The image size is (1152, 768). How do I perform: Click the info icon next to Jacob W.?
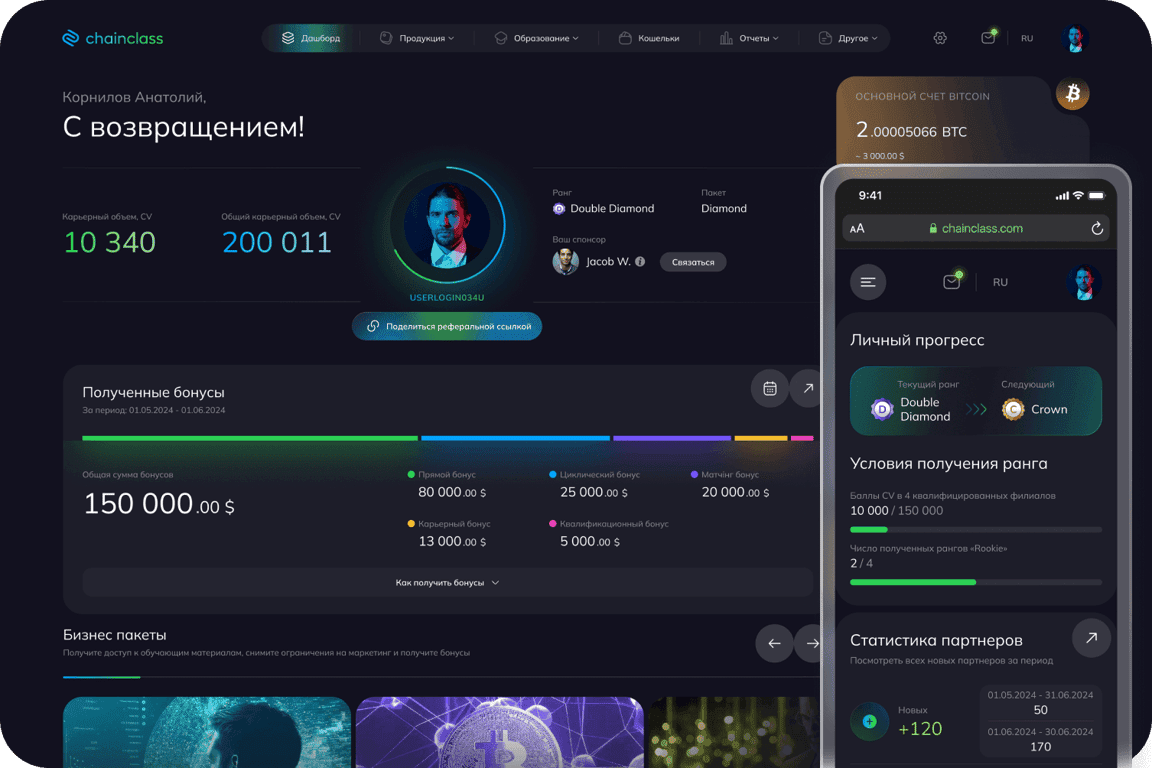click(640, 262)
